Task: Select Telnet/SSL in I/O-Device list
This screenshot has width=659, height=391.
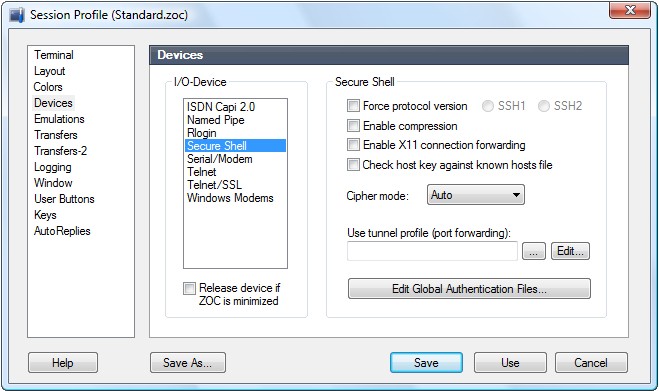Action: point(214,185)
